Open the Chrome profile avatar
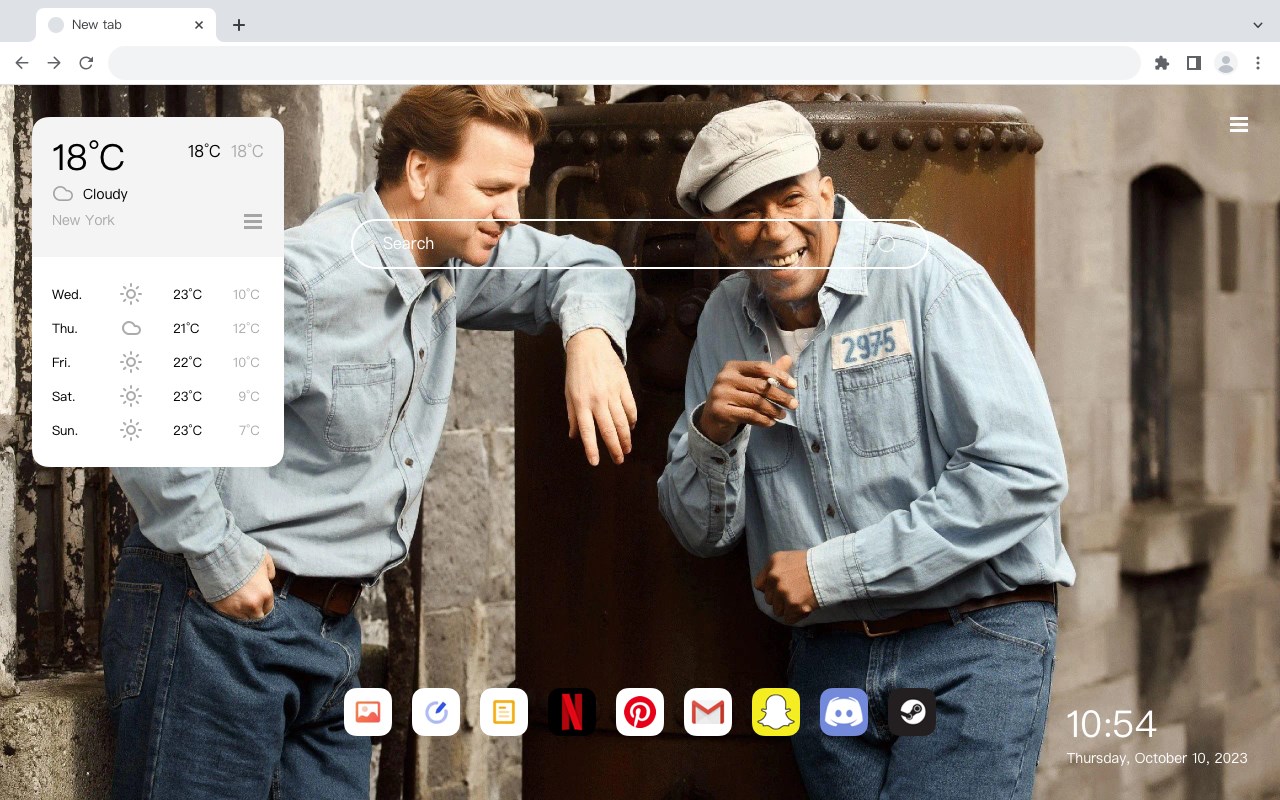The width and height of the screenshot is (1280, 800). [1226, 63]
